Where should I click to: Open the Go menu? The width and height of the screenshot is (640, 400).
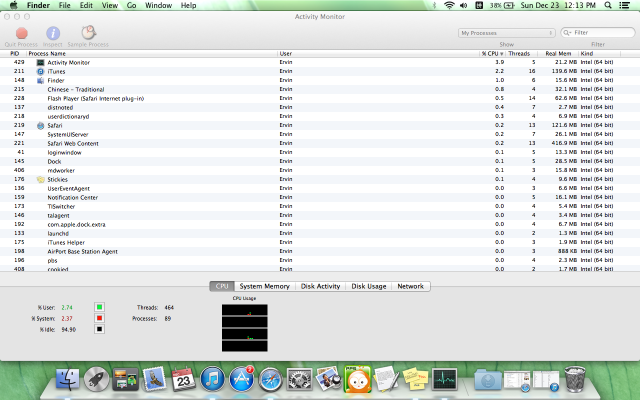coord(131,5)
